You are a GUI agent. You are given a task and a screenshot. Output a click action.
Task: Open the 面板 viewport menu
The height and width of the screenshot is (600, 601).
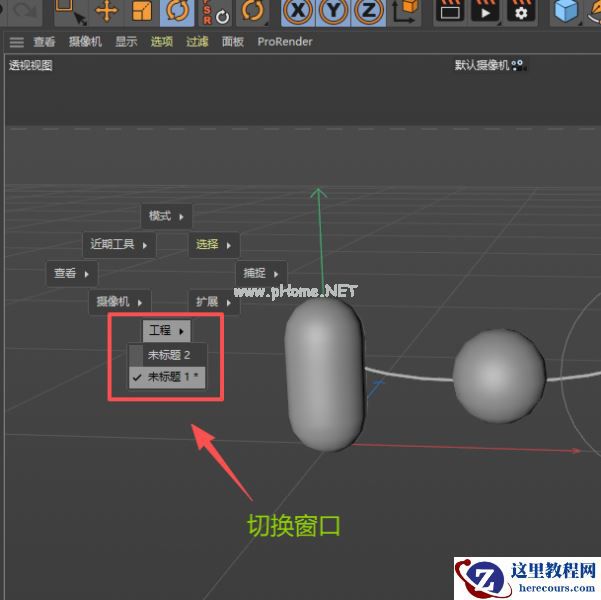(x=233, y=41)
